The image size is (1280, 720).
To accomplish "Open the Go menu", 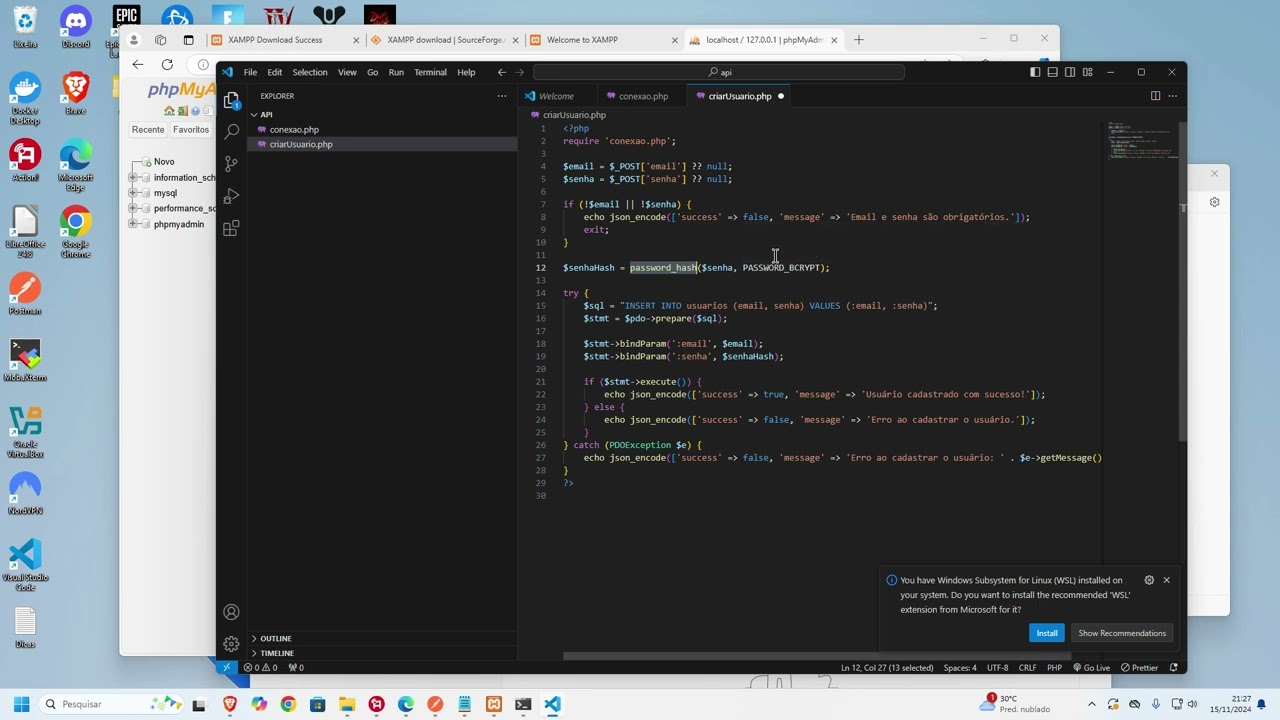I will (372, 72).
